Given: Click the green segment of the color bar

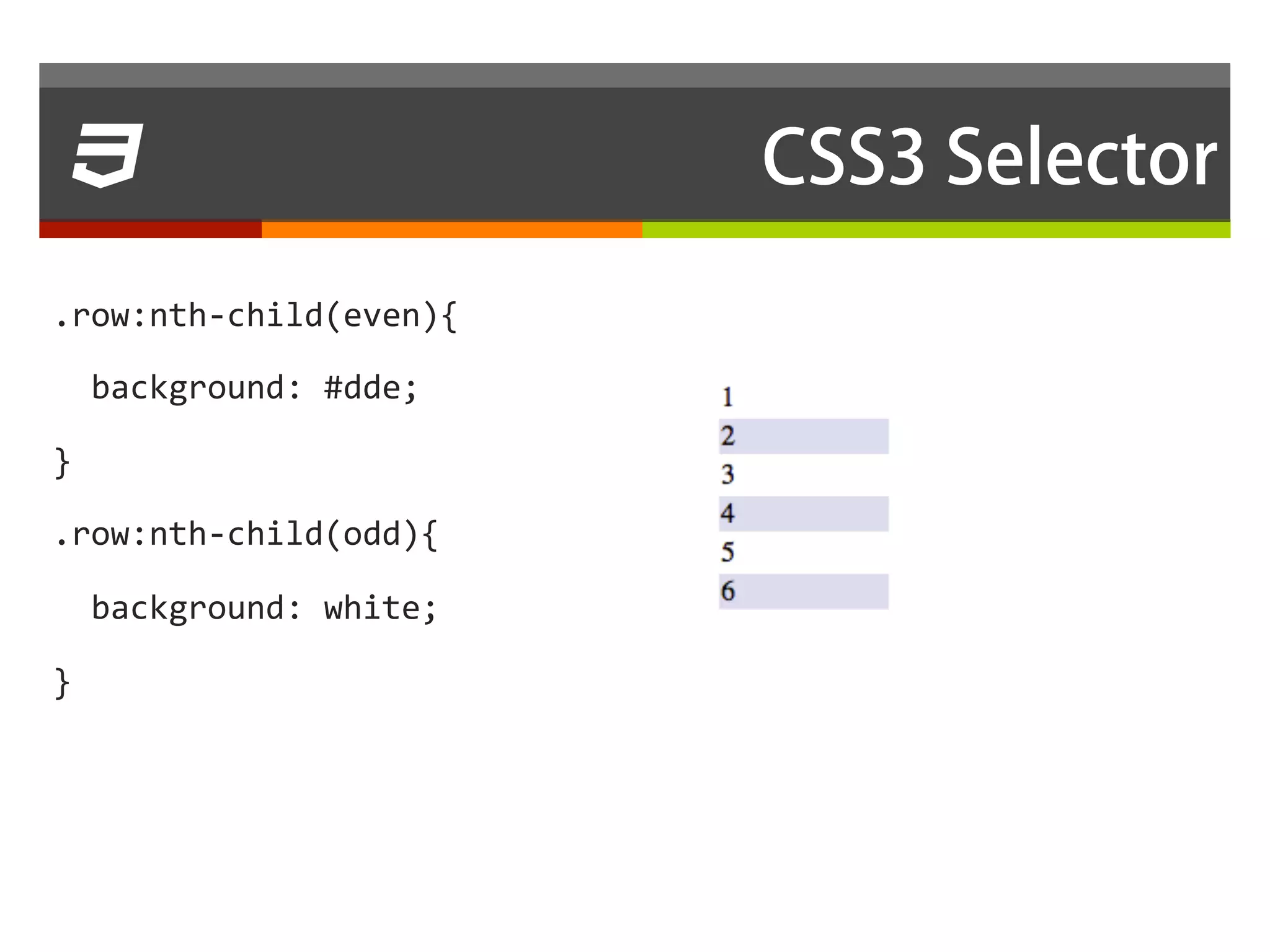Looking at the screenshot, I should point(936,229).
